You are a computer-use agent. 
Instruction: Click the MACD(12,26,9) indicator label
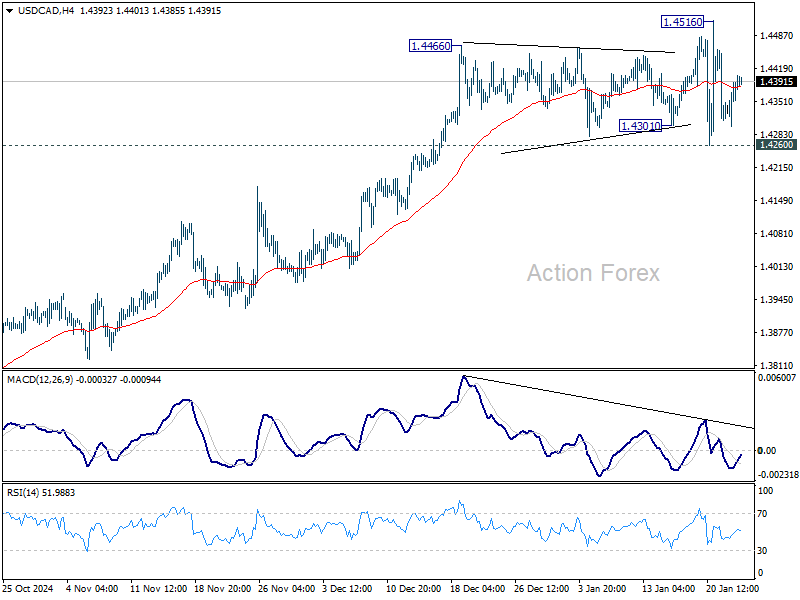(40, 380)
